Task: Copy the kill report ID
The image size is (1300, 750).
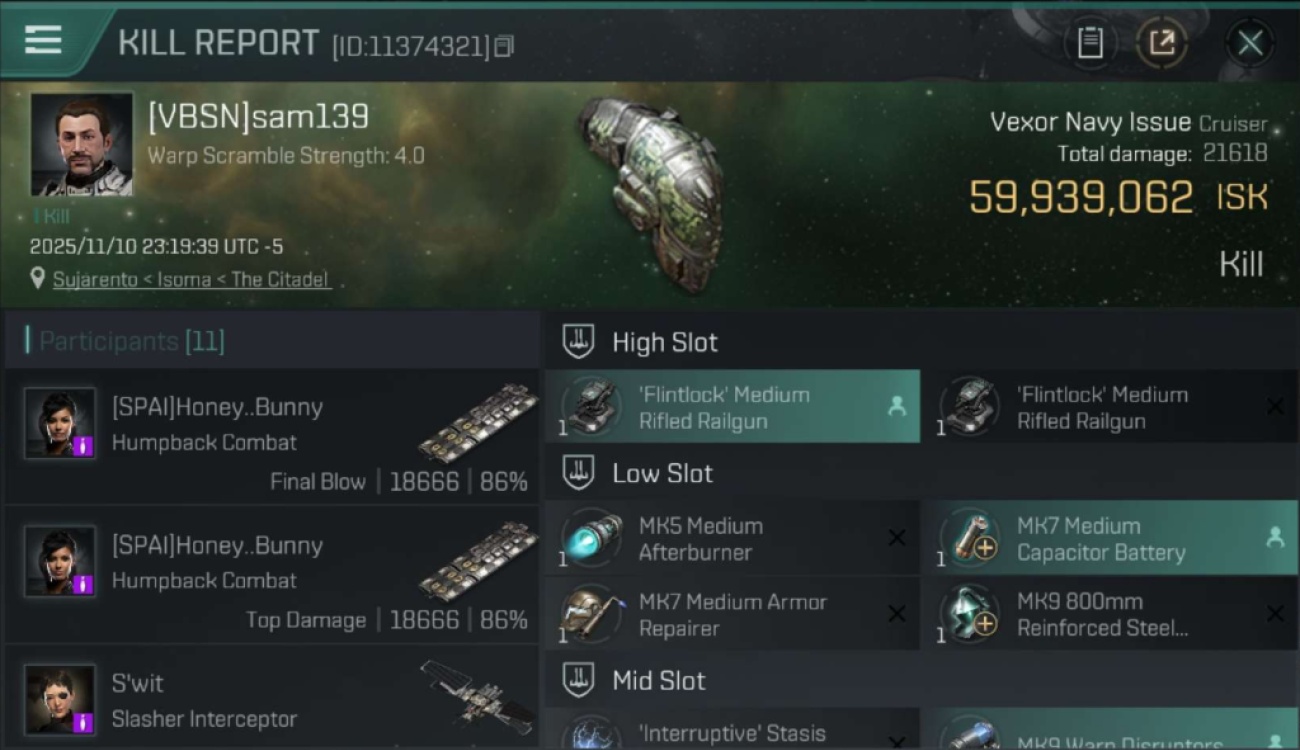Action: point(504,46)
